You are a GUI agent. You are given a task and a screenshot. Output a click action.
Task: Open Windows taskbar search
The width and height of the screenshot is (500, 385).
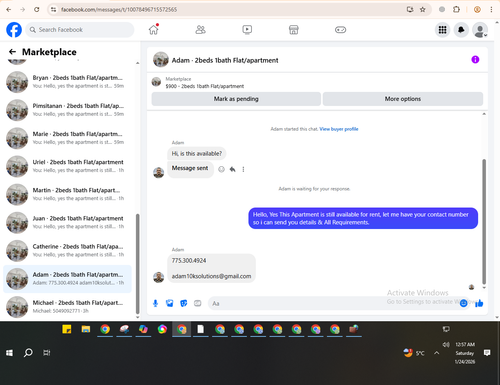[x=28, y=353]
